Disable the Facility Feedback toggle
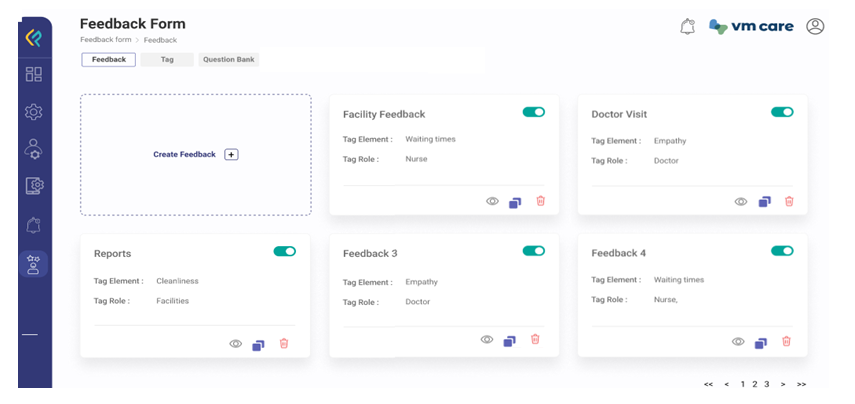Screen dimensions: 855x404 pos(534,112)
